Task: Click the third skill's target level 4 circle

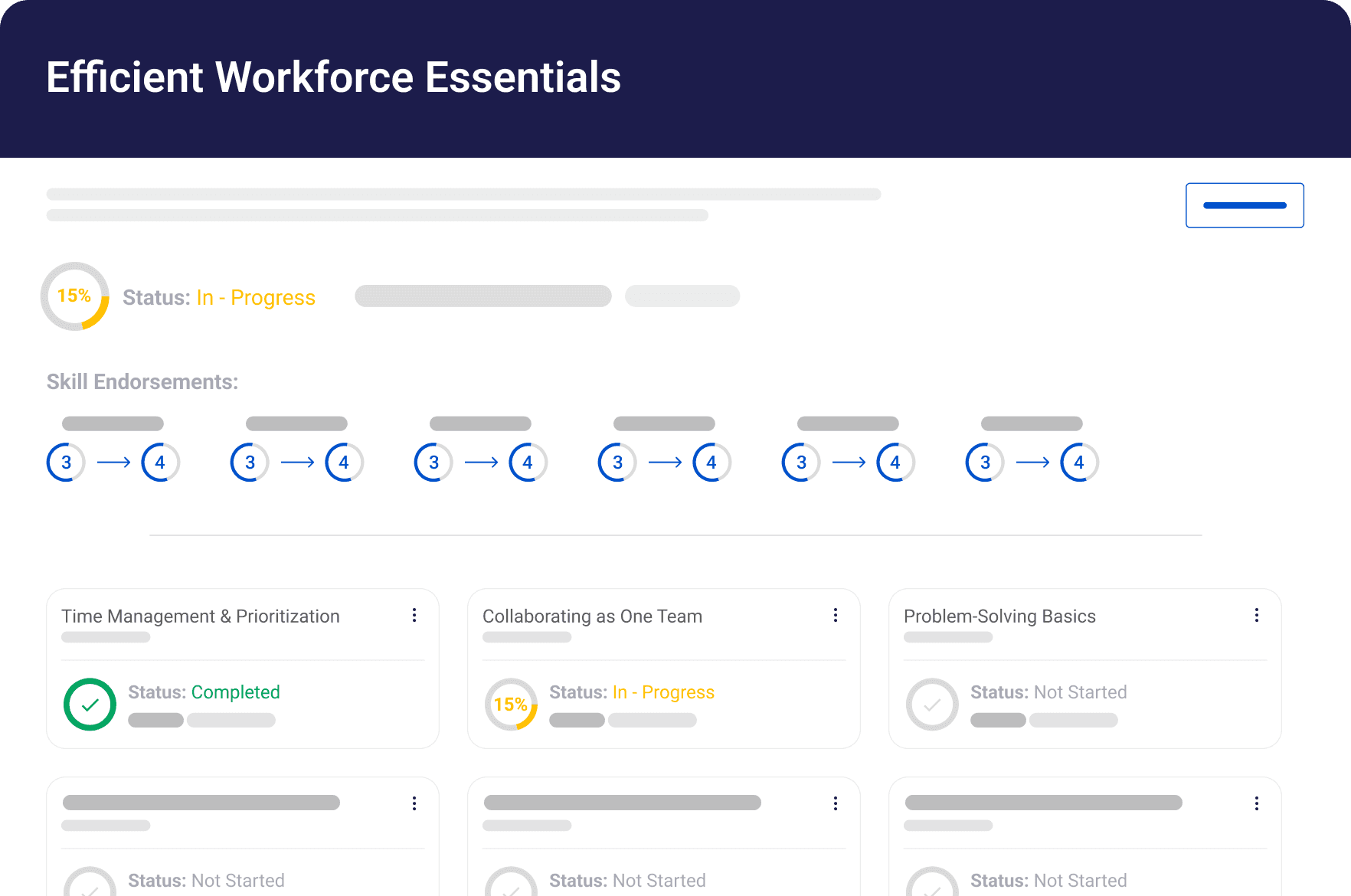Action: (528, 463)
